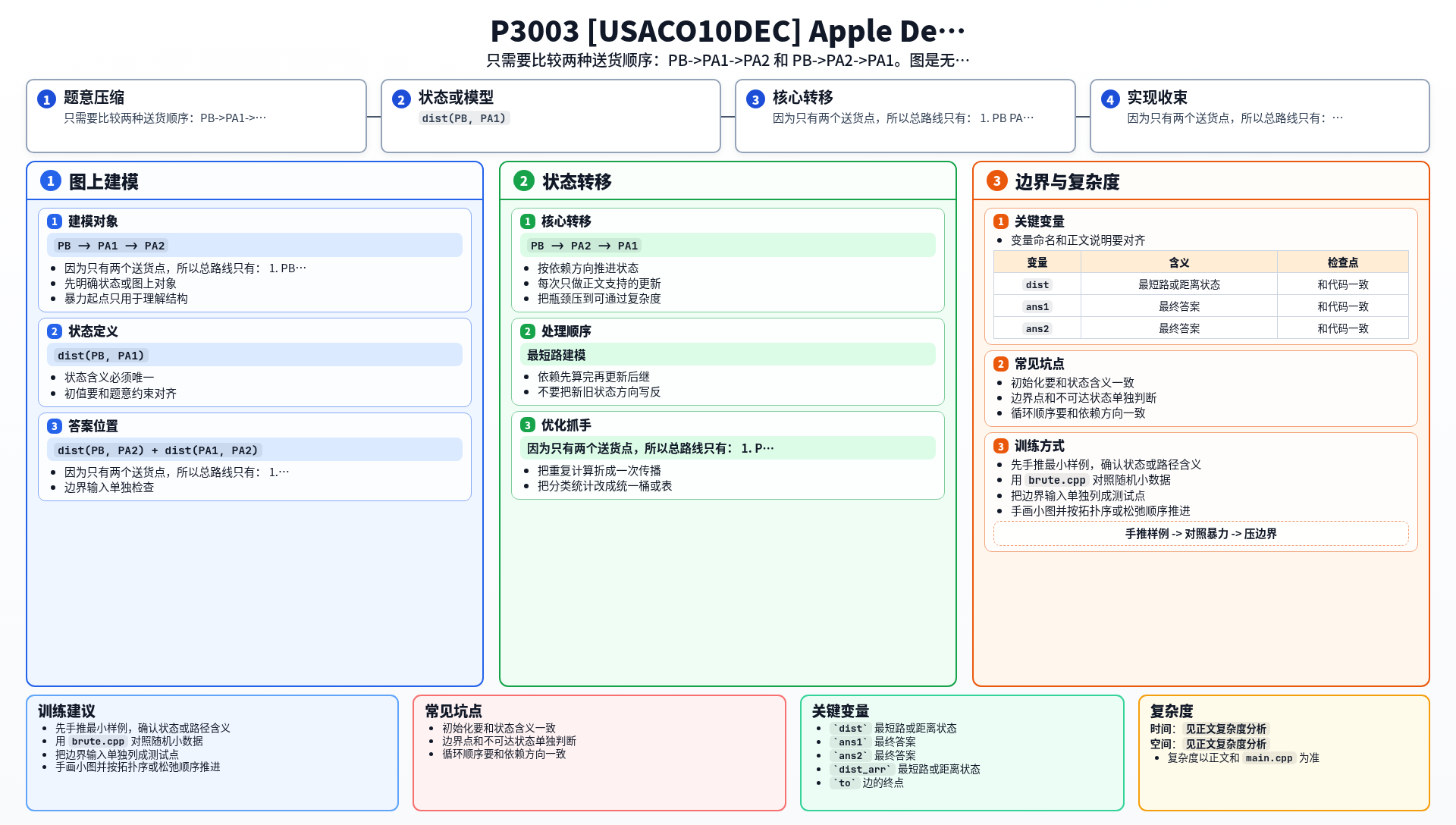Click bullet 按依赖方向推进状态

pyautogui.click(x=588, y=268)
